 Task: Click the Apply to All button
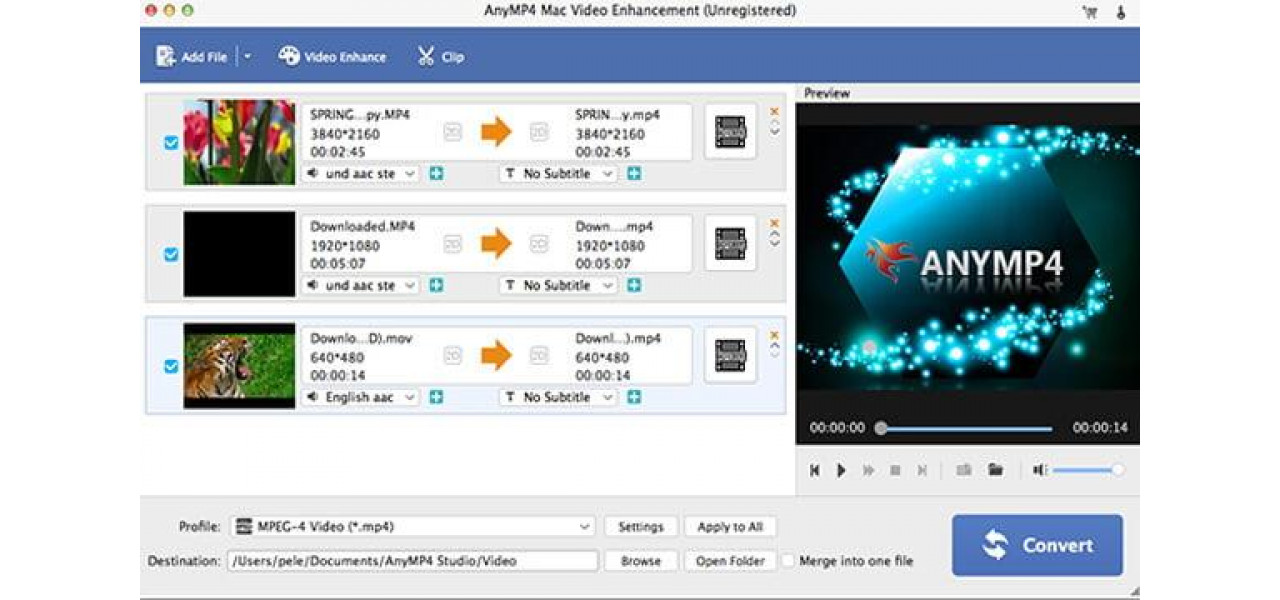pyautogui.click(x=730, y=527)
